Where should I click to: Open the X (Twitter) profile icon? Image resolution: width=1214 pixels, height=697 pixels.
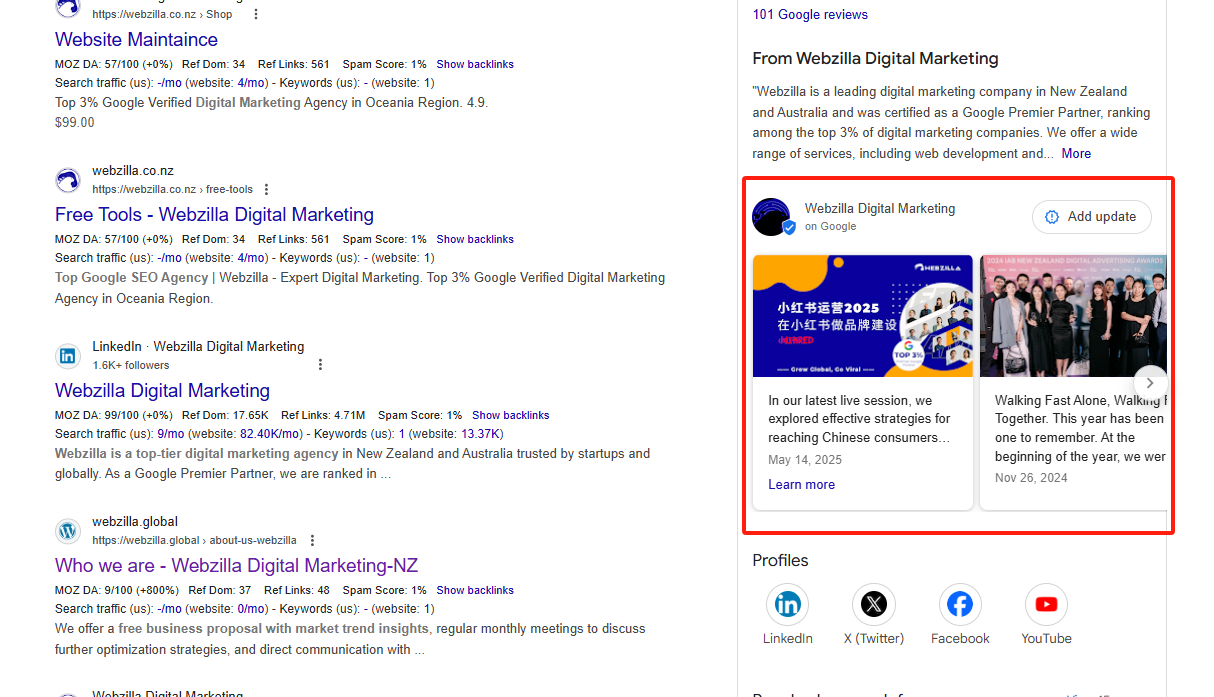pos(874,605)
